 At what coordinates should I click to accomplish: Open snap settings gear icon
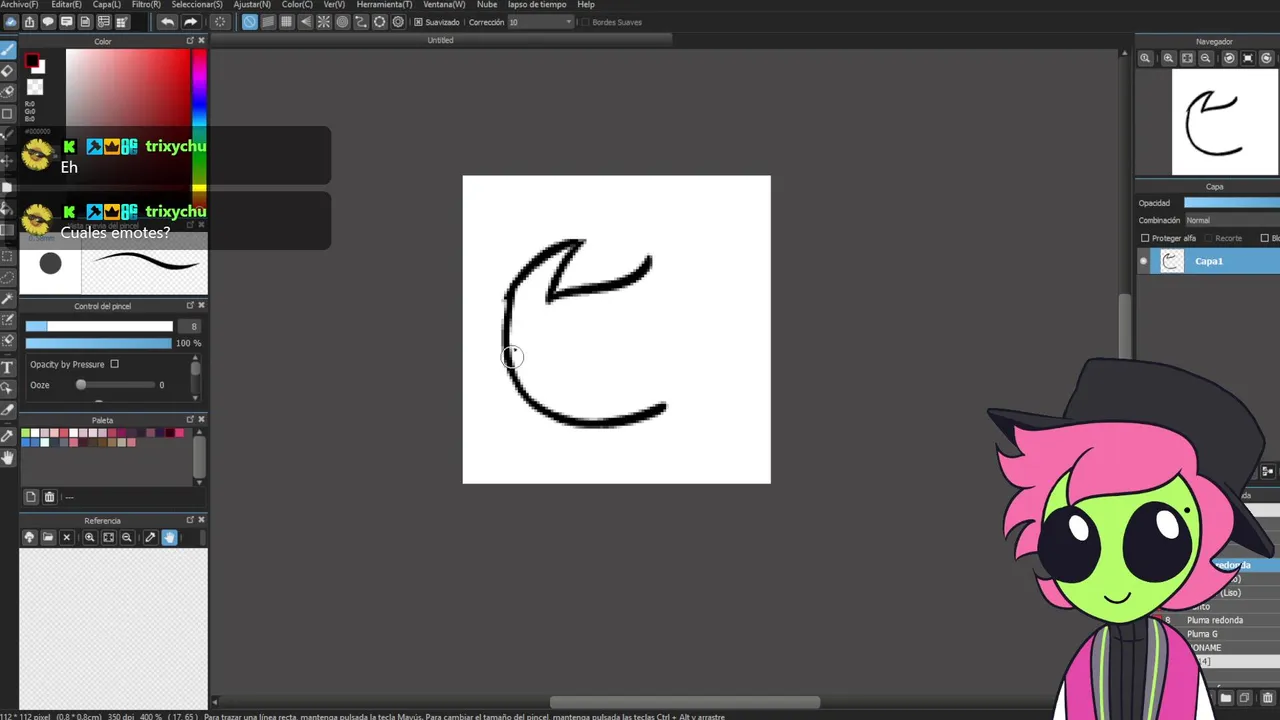click(x=398, y=22)
